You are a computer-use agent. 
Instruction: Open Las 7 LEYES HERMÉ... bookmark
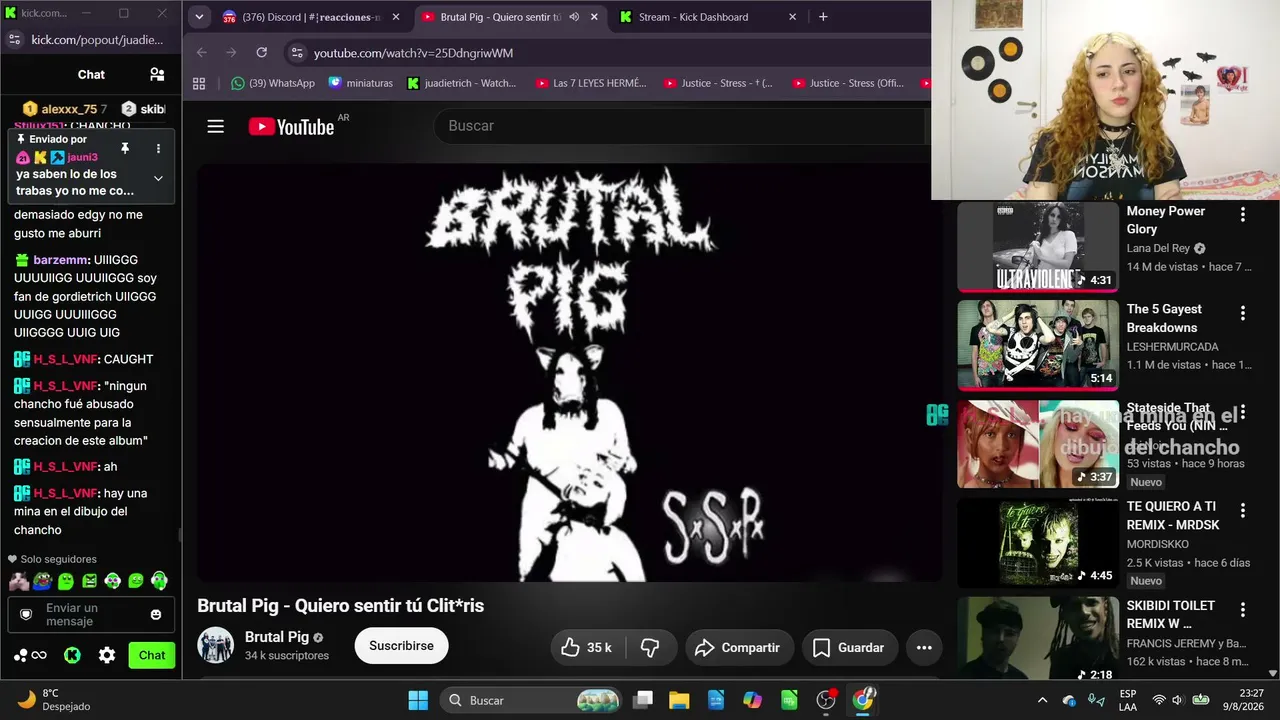tap(591, 83)
